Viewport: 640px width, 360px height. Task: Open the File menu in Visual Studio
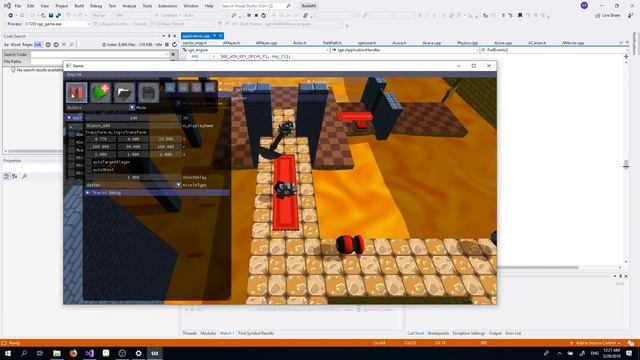click(18, 6)
